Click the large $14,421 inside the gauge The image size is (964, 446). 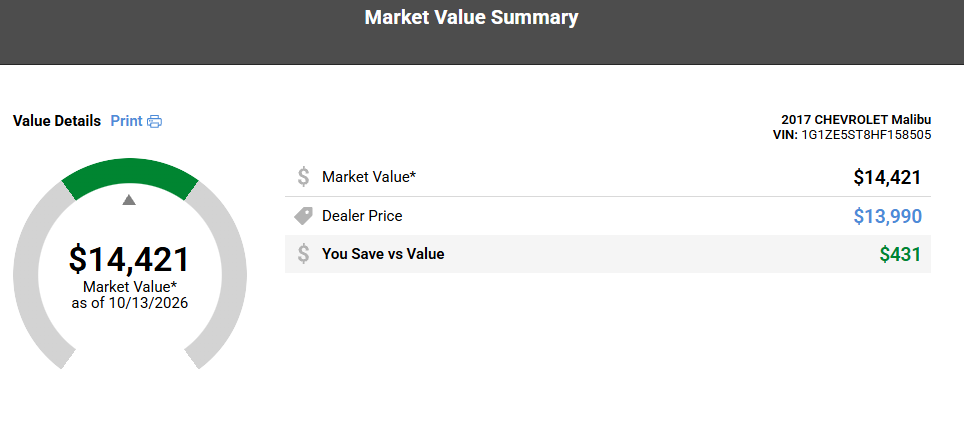point(129,259)
